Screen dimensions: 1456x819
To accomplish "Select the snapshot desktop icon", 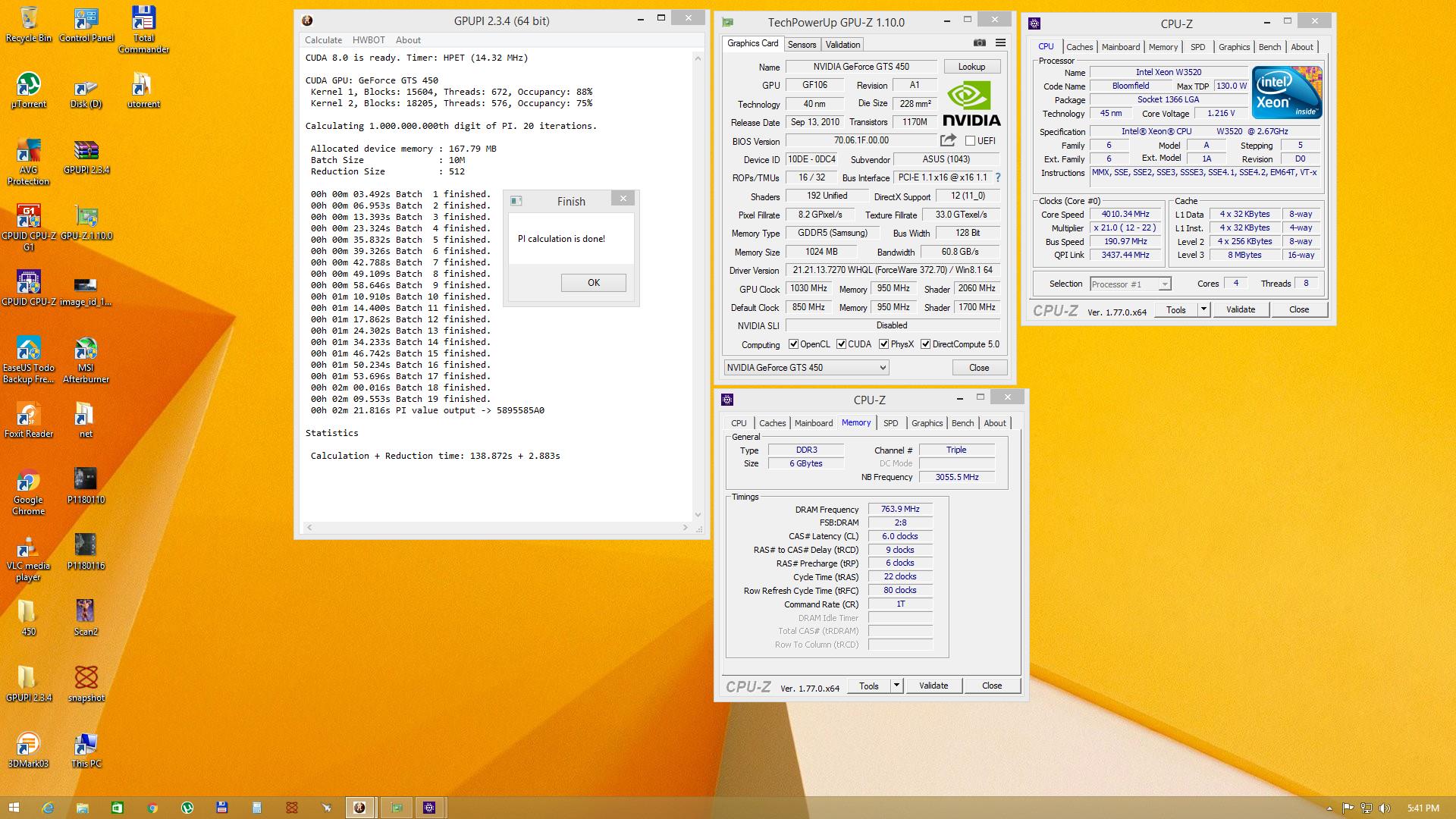I will point(86,684).
